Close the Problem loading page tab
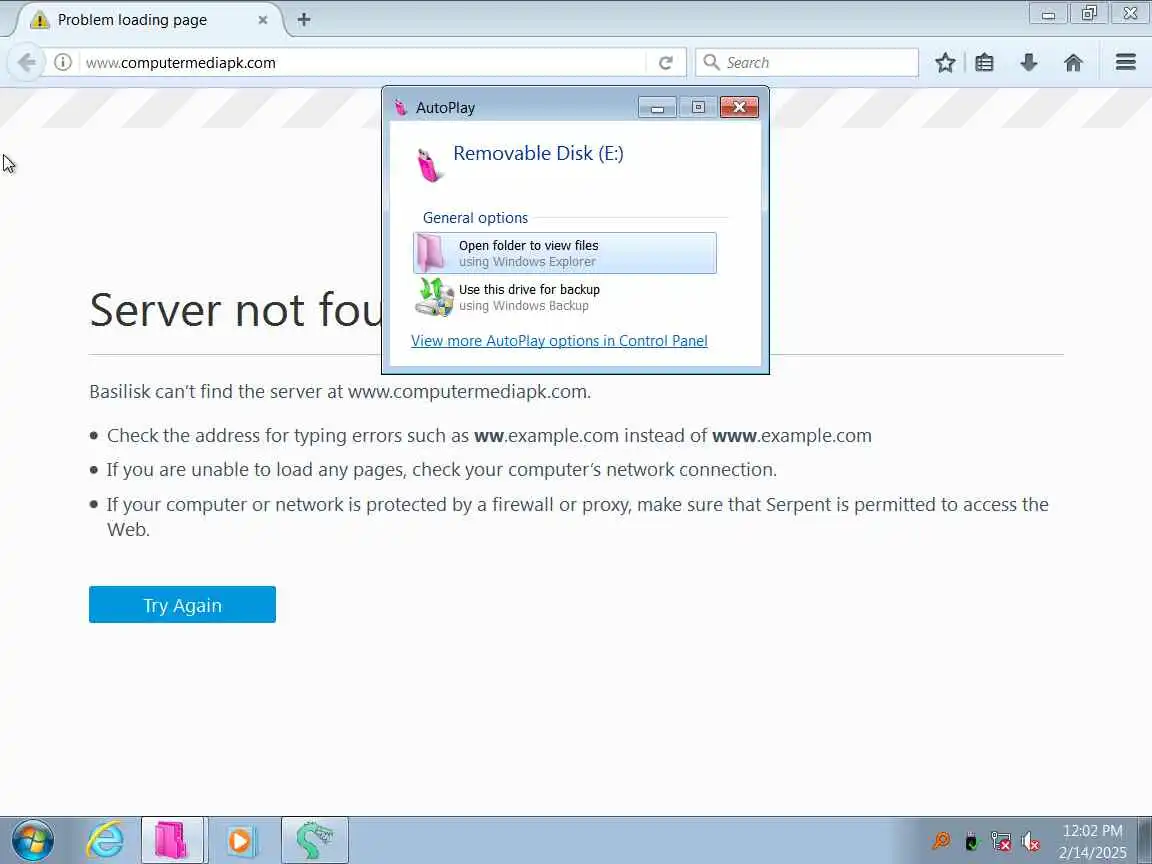Image resolution: width=1152 pixels, height=864 pixels. point(262,21)
